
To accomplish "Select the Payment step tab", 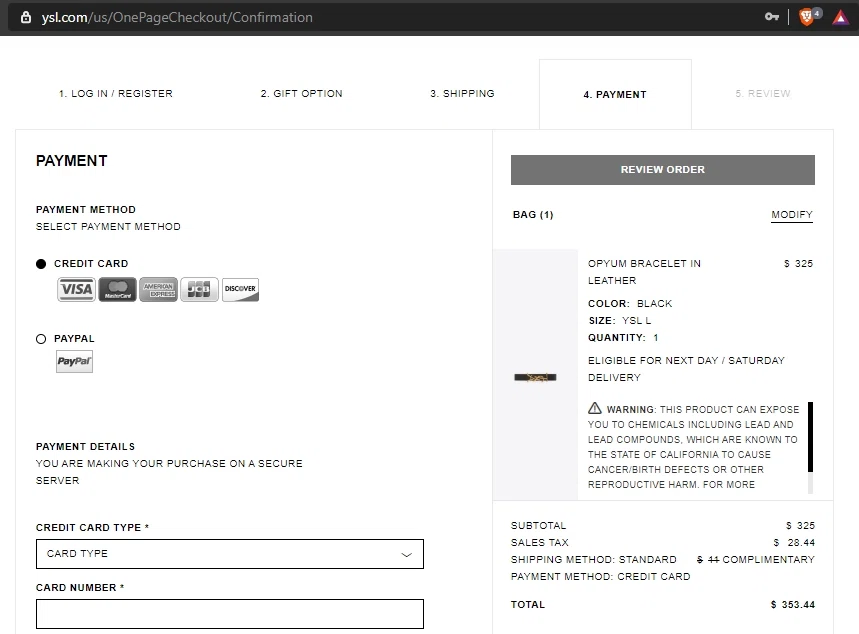I will 615,95.
